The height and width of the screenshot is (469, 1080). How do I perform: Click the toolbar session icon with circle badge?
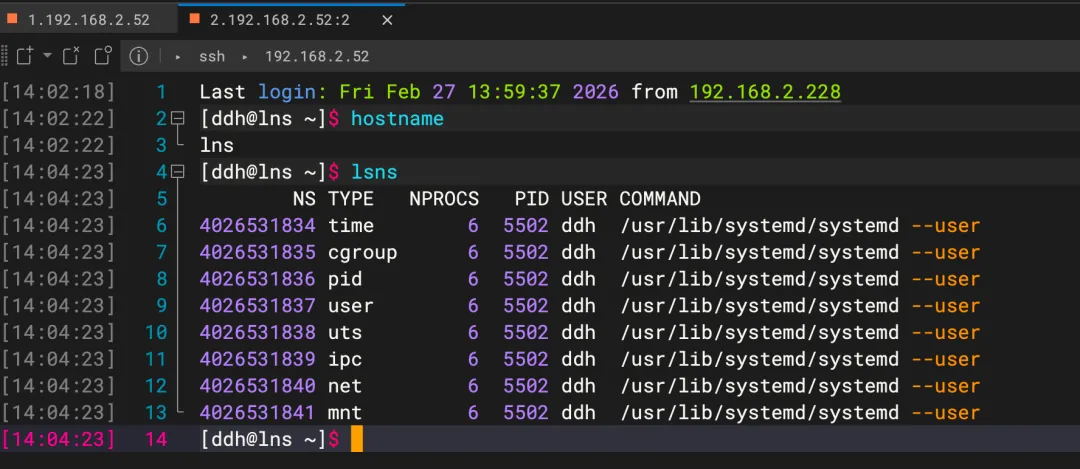pyautogui.click(x=103, y=56)
